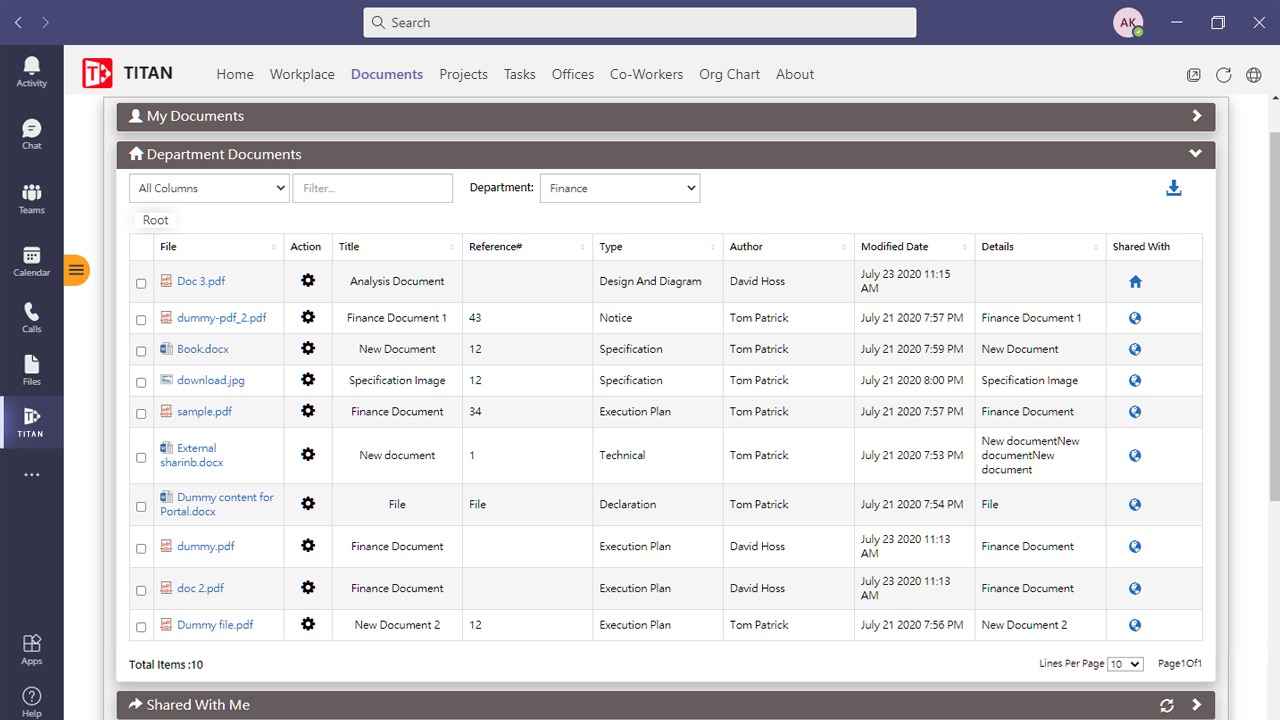1280x720 pixels.
Task: Click the download documents icon
Action: (x=1173, y=187)
